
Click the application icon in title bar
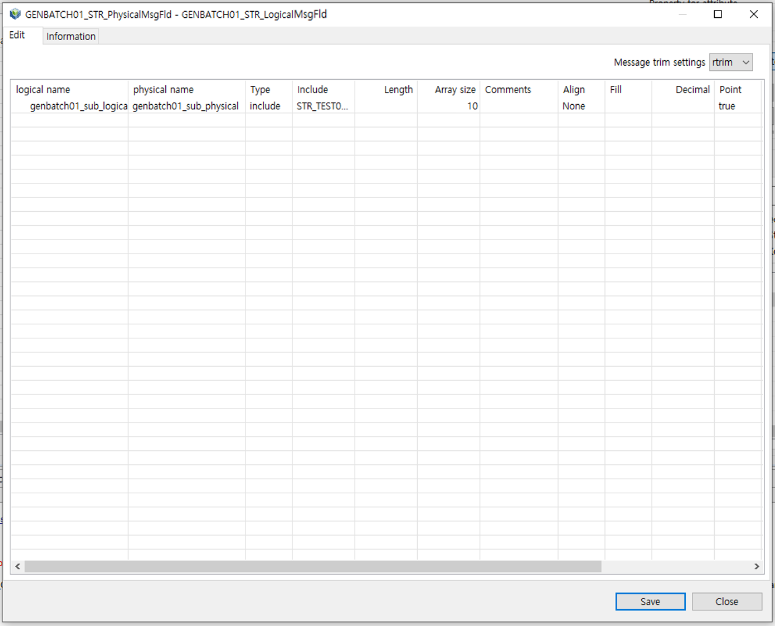pyautogui.click(x=14, y=15)
